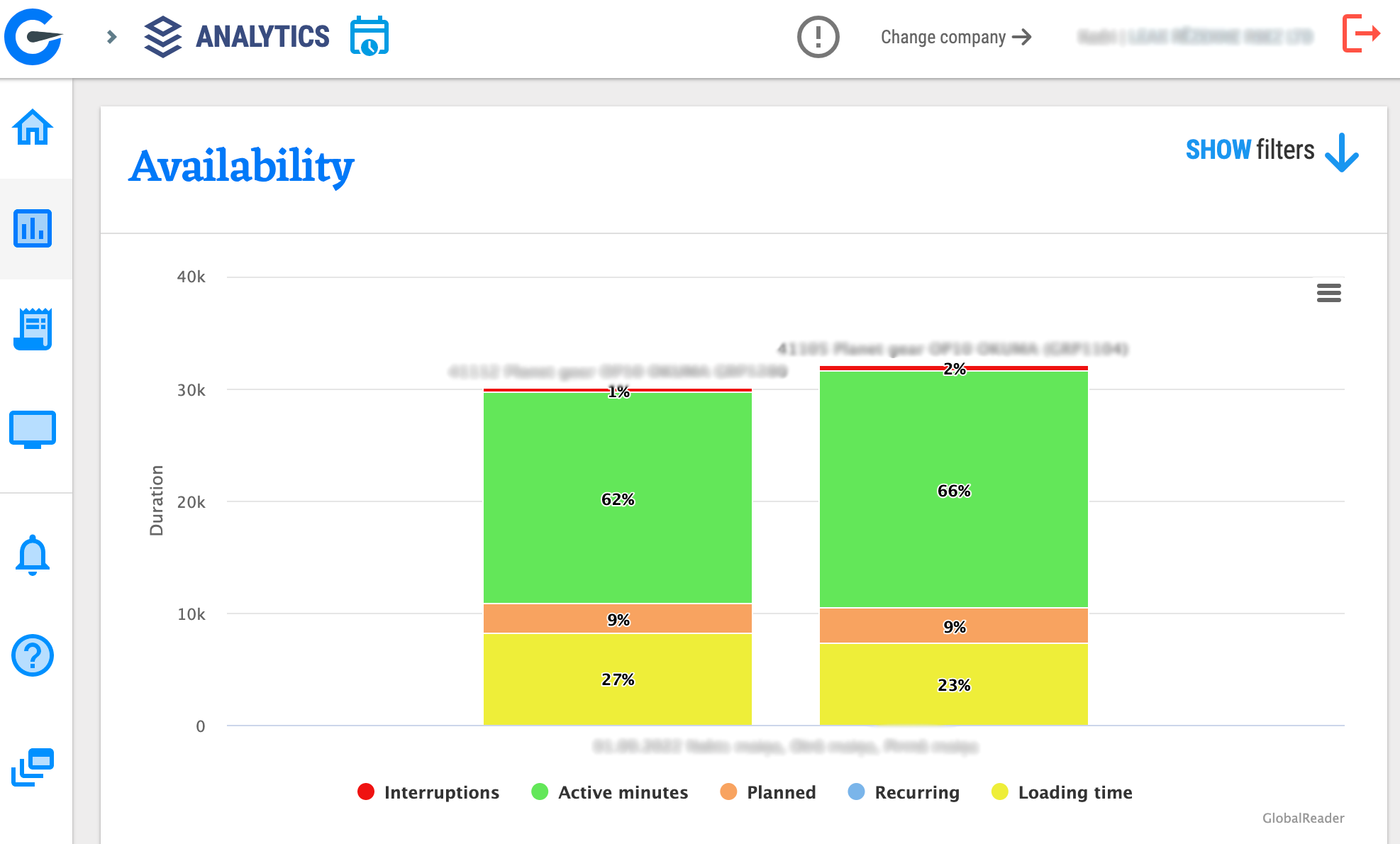Toggle Active minutes series in legend
Screen dimensions: 1400x844
coord(609,792)
